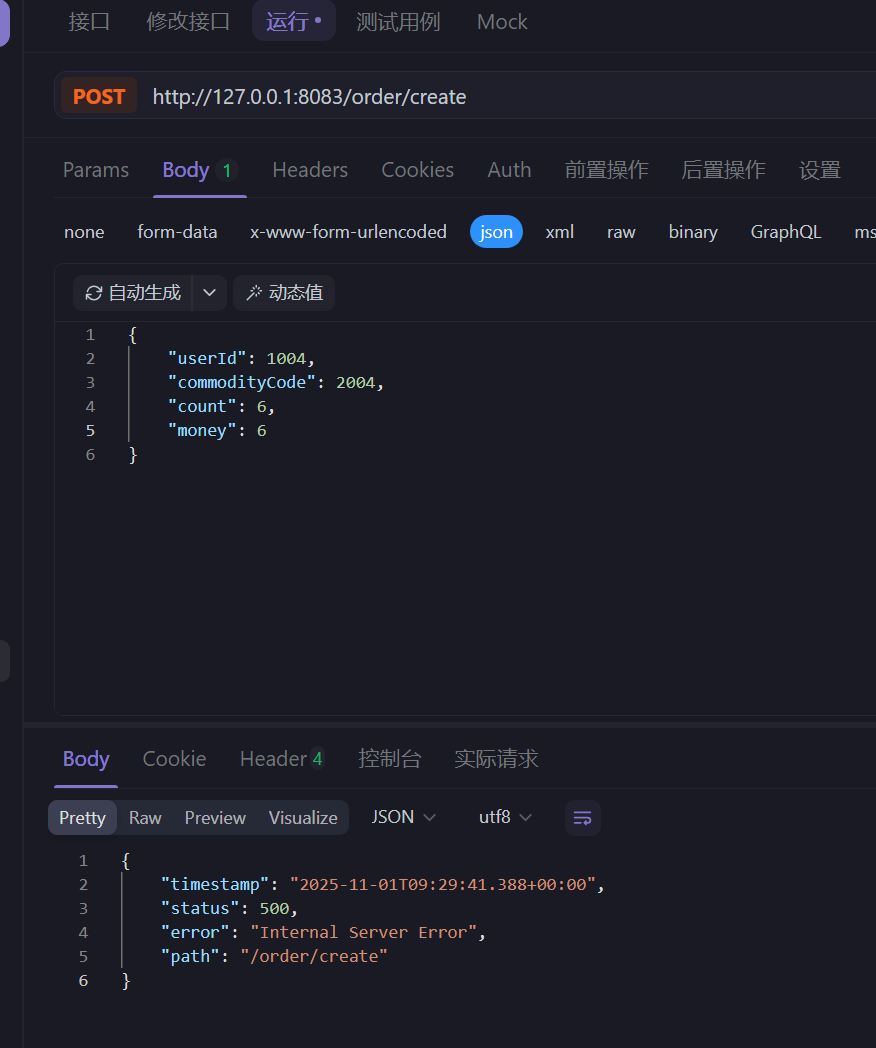Open the 实际请求 tab
The width and height of the screenshot is (876, 1048).
[x=496, y=759]
